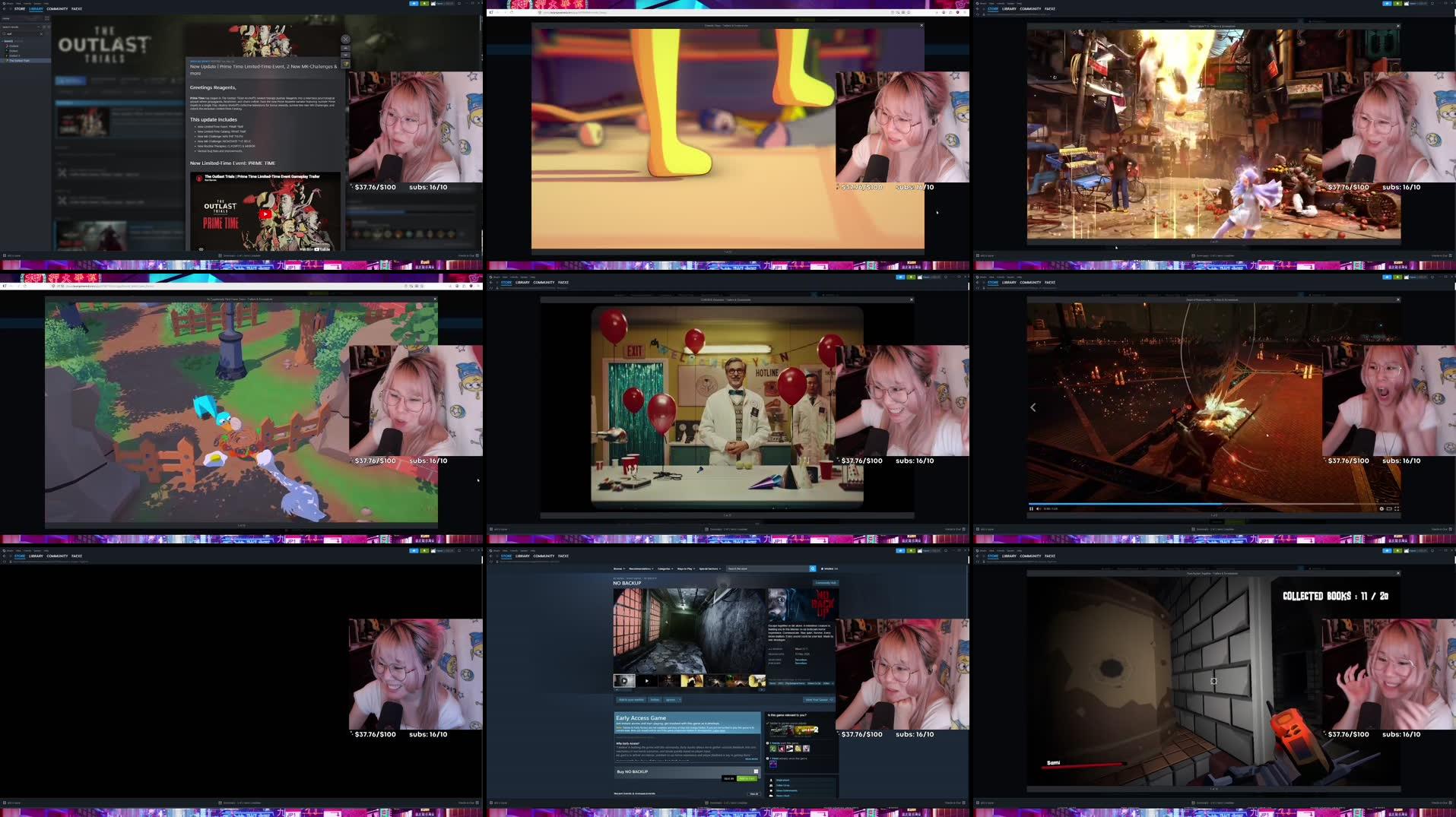1456x817 pixels.
Task: Open Friends & Chat in NO BACKUP frame
Action: coord(955,803)
